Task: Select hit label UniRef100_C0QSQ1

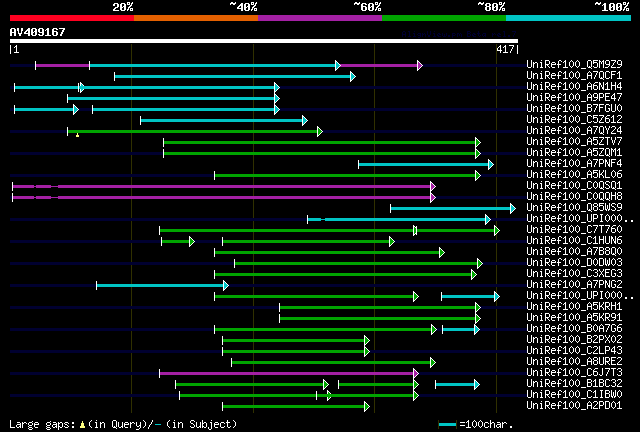Action: click(574, 185)
